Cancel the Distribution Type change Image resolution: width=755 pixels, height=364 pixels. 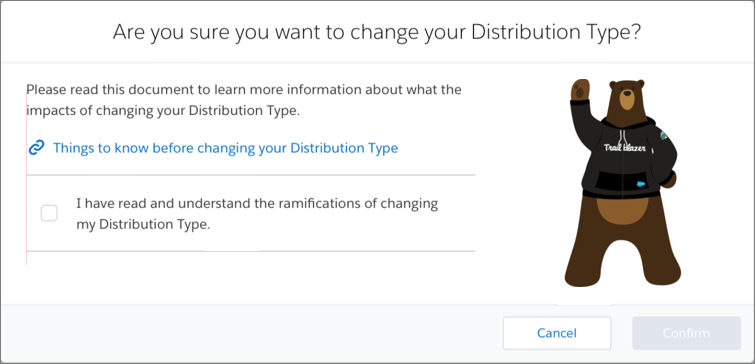coord(557,333)
